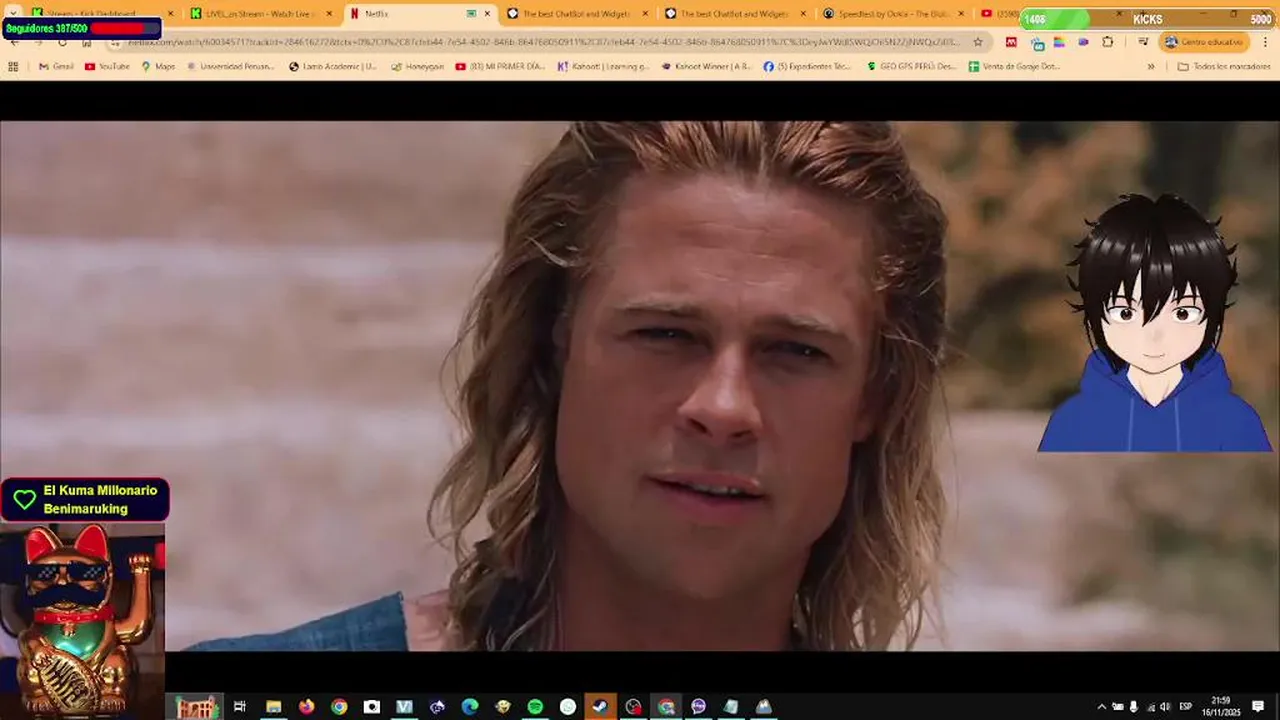This screenshot has width=1280, height=720.
Task: Open Expedientes Téc... Facebook bookmark
Action: [807, 66]
